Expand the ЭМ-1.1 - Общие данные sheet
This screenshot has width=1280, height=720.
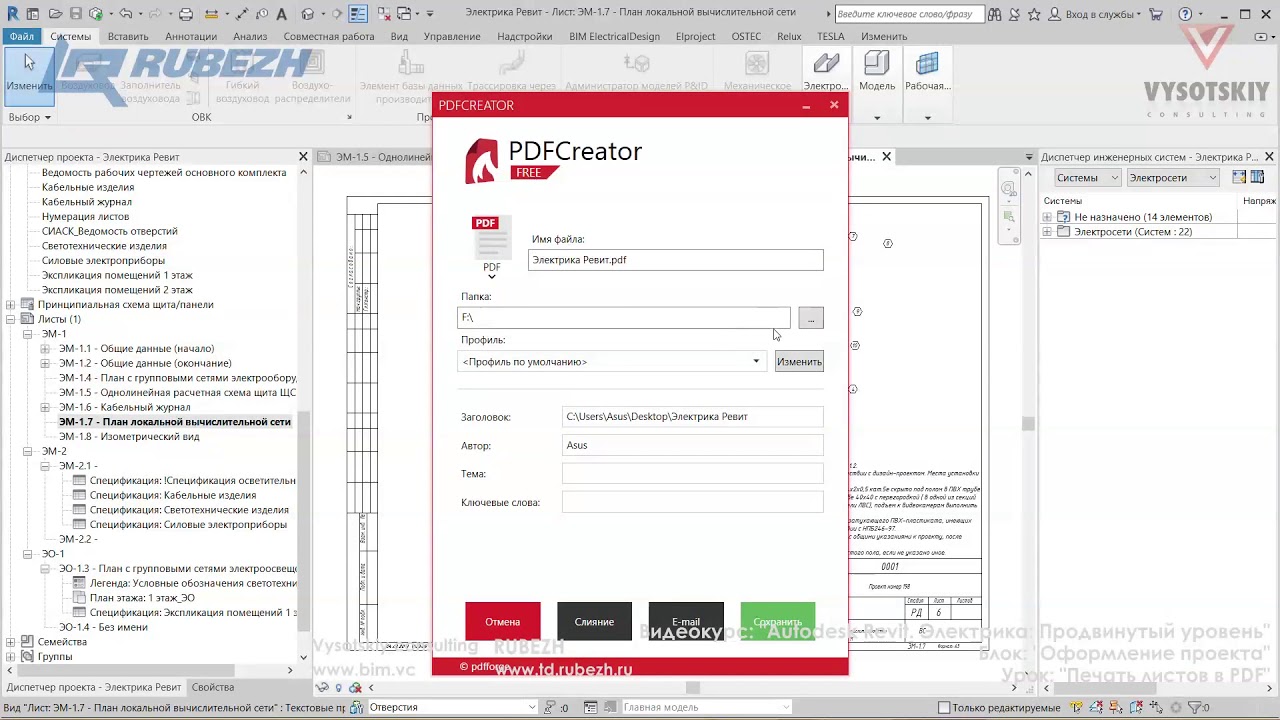coord(45,349)
